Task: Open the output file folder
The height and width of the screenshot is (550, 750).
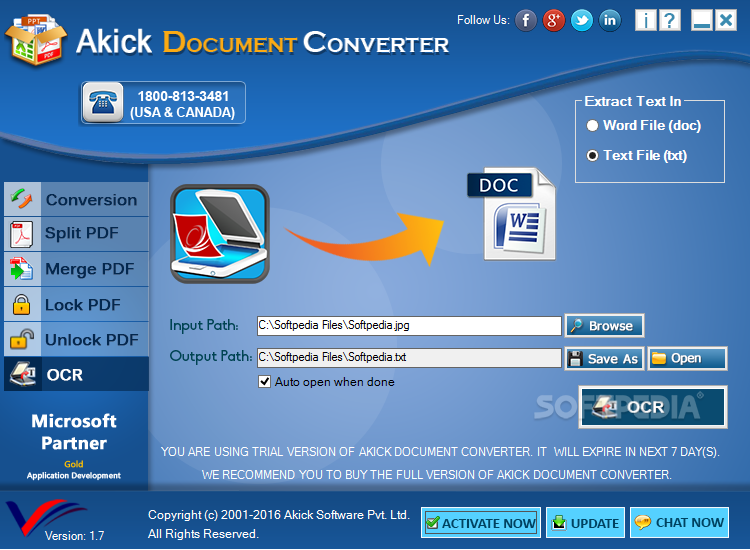Action: point(687,359)
